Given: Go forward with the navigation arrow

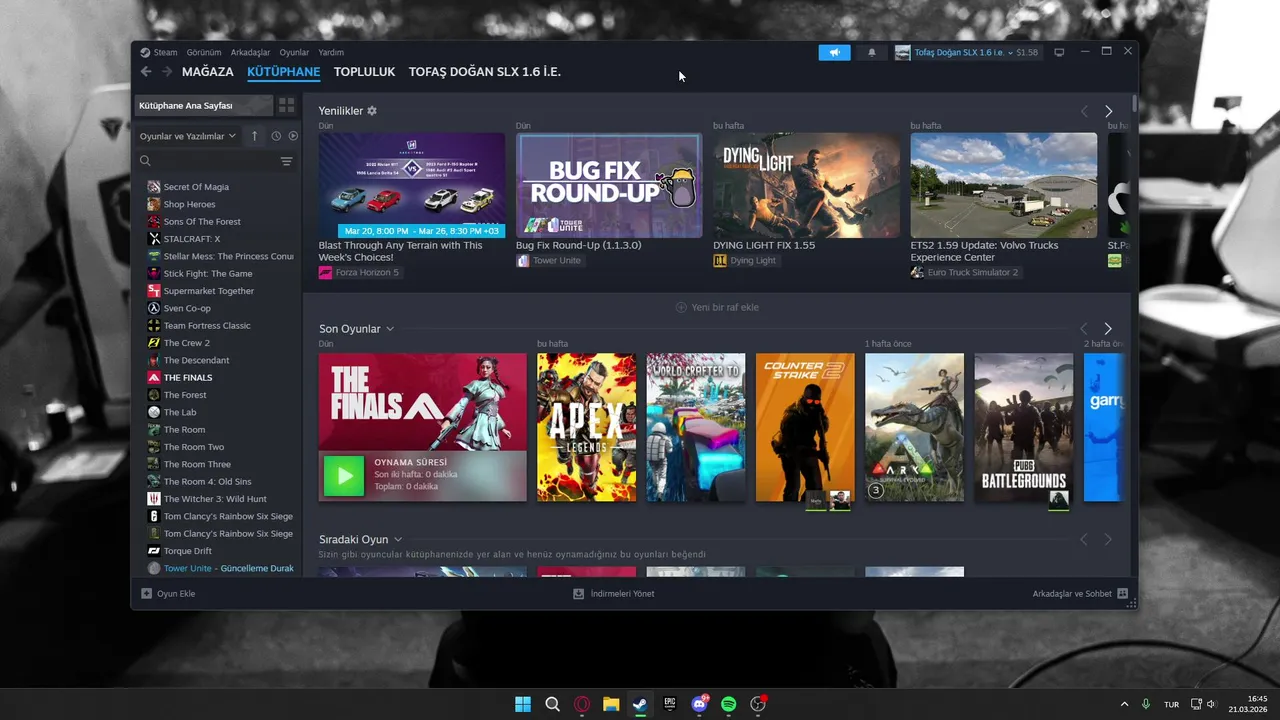Looking at the screenshot, I should point(167,72).
